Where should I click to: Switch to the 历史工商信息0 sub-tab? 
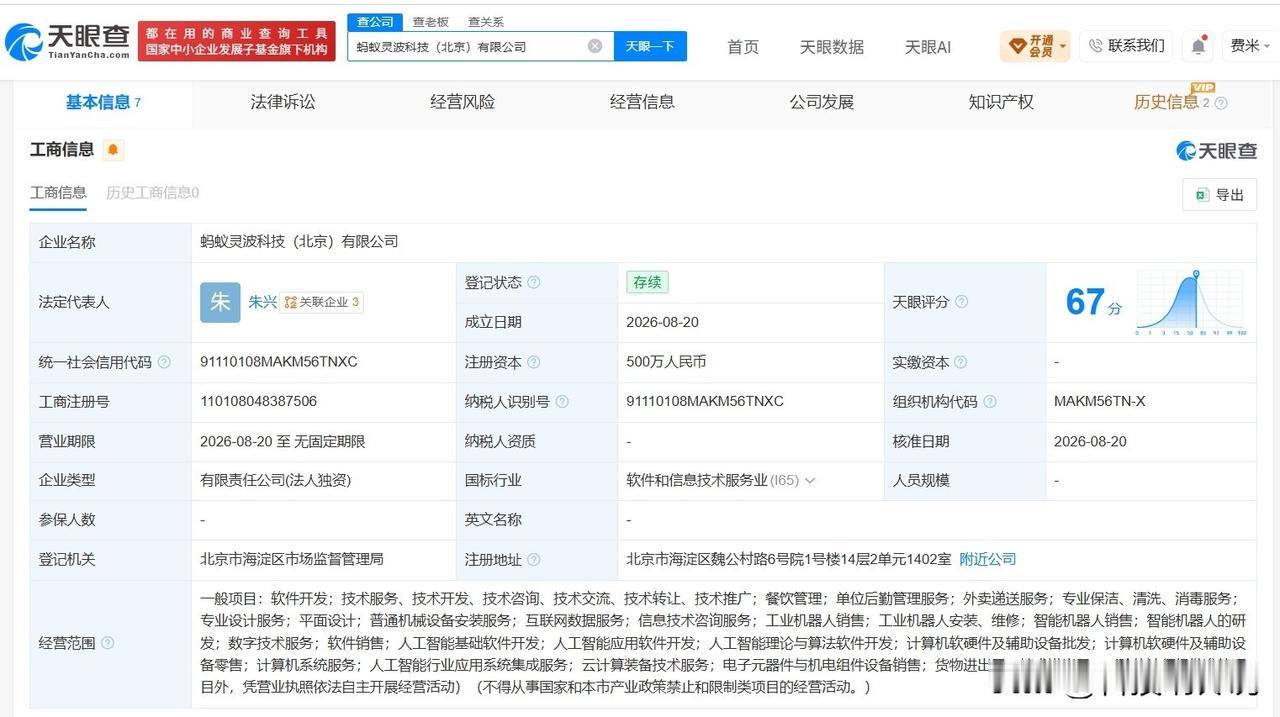coord(153,192)
